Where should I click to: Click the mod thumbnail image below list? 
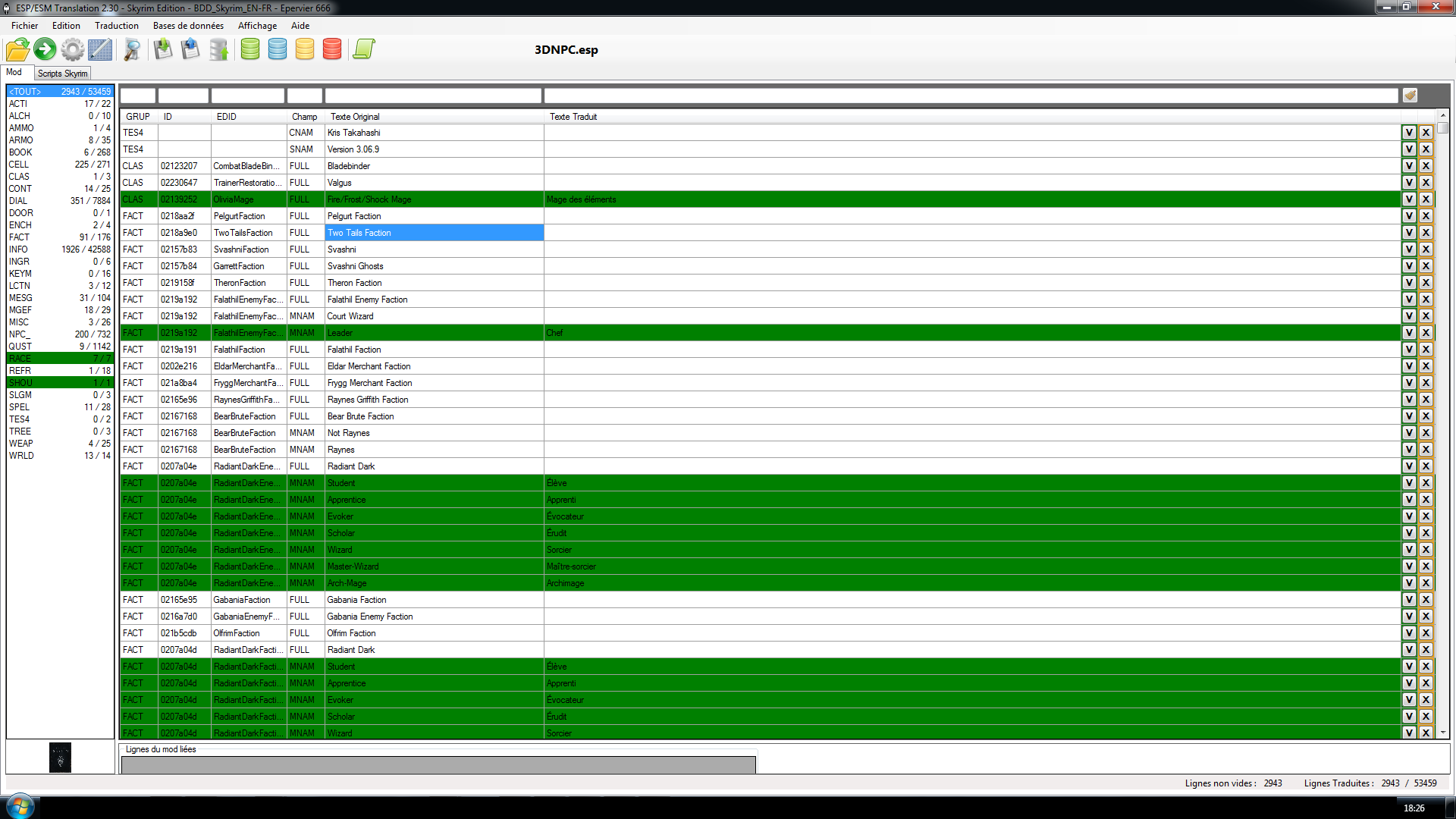pyautogui.click(x=60, y=758)
